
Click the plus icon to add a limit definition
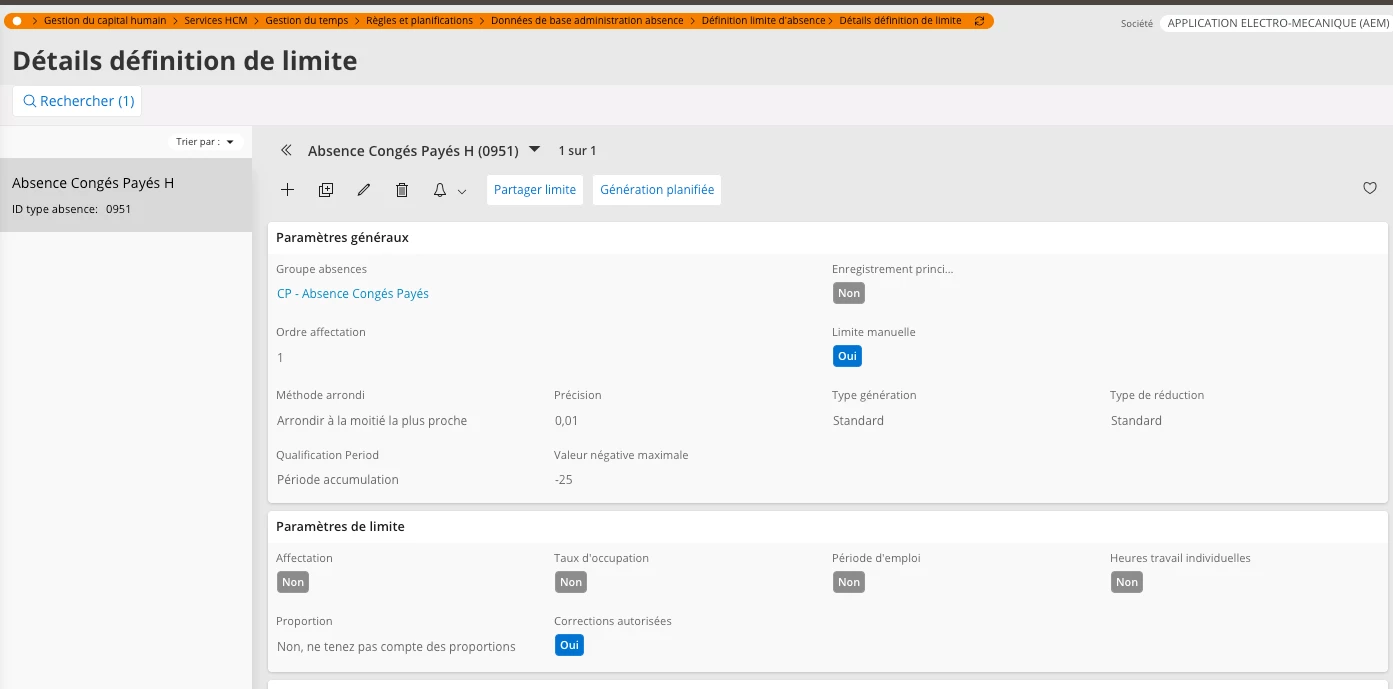pyautogui.click(x=287, y=190)
